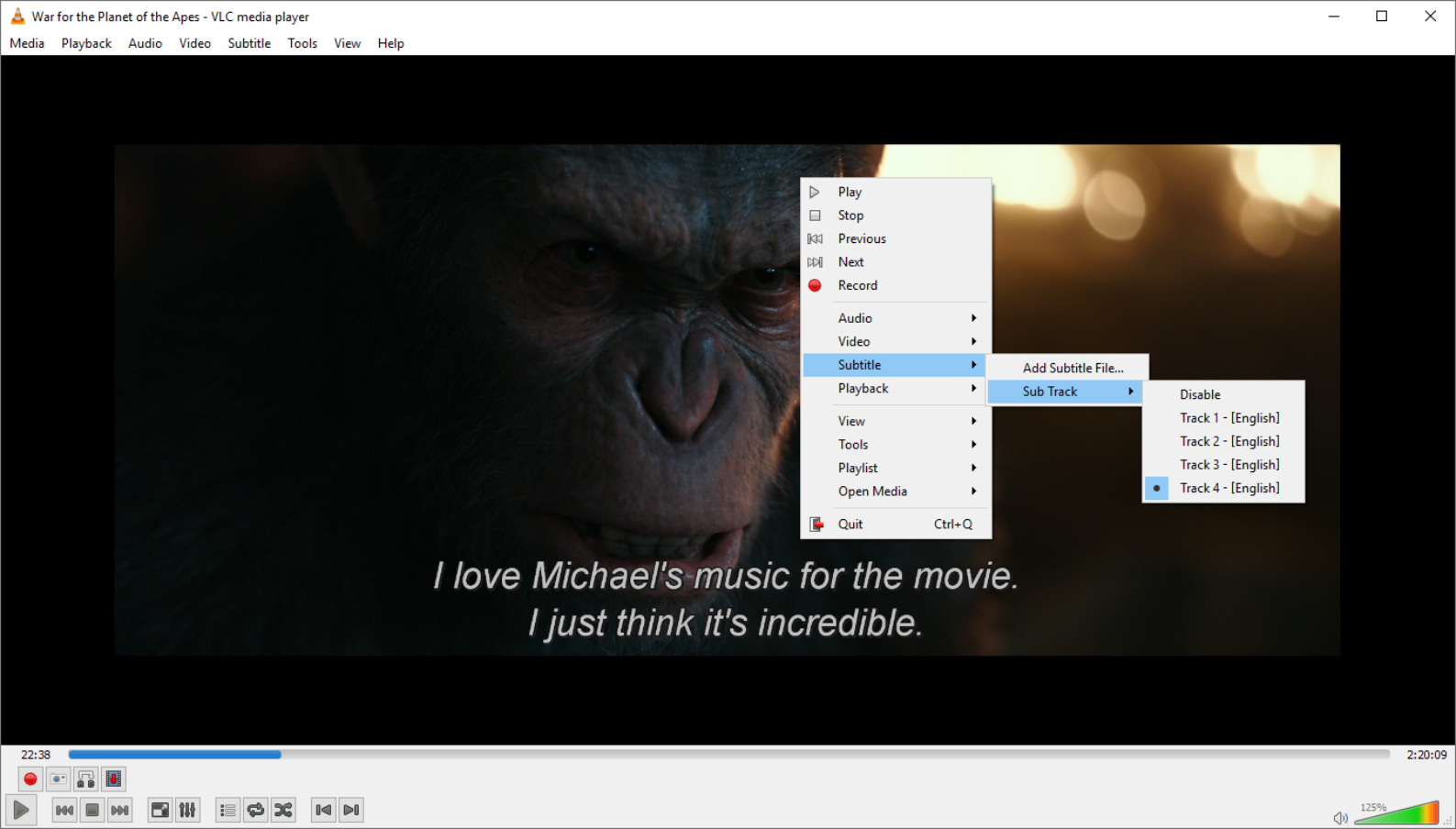Image resolution: width=1456 pixels, height=829 pixels.
Task: Click the single-arrow skip back button beside shuffle
Action: click(x=323, y=810)
